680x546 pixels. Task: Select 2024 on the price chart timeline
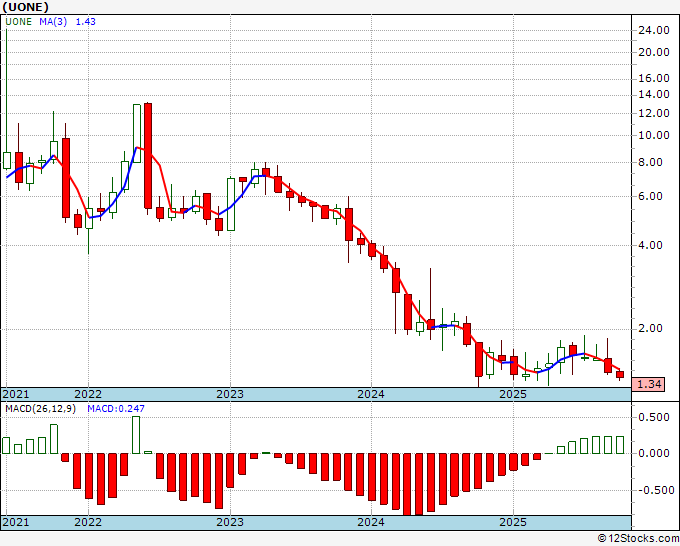372,394
